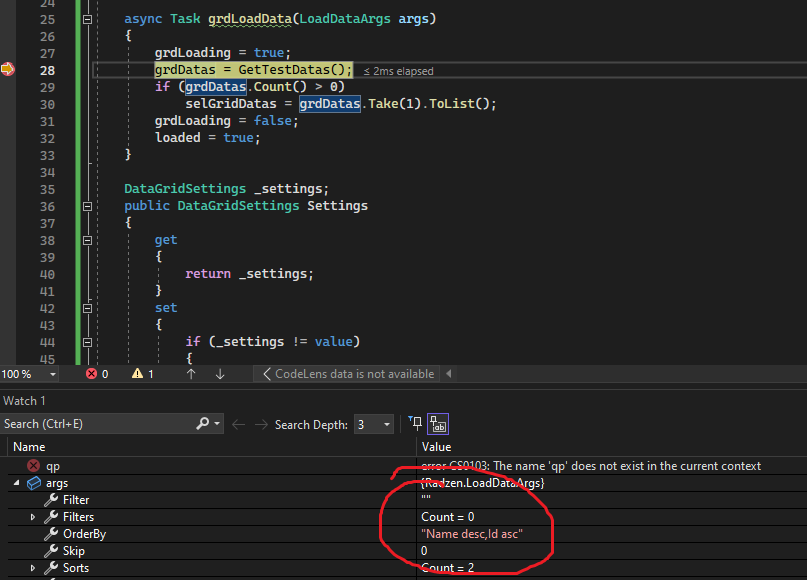Click the wrench icon beside Filter
Viewport: 807px width, 580px height.
(51, 500)
